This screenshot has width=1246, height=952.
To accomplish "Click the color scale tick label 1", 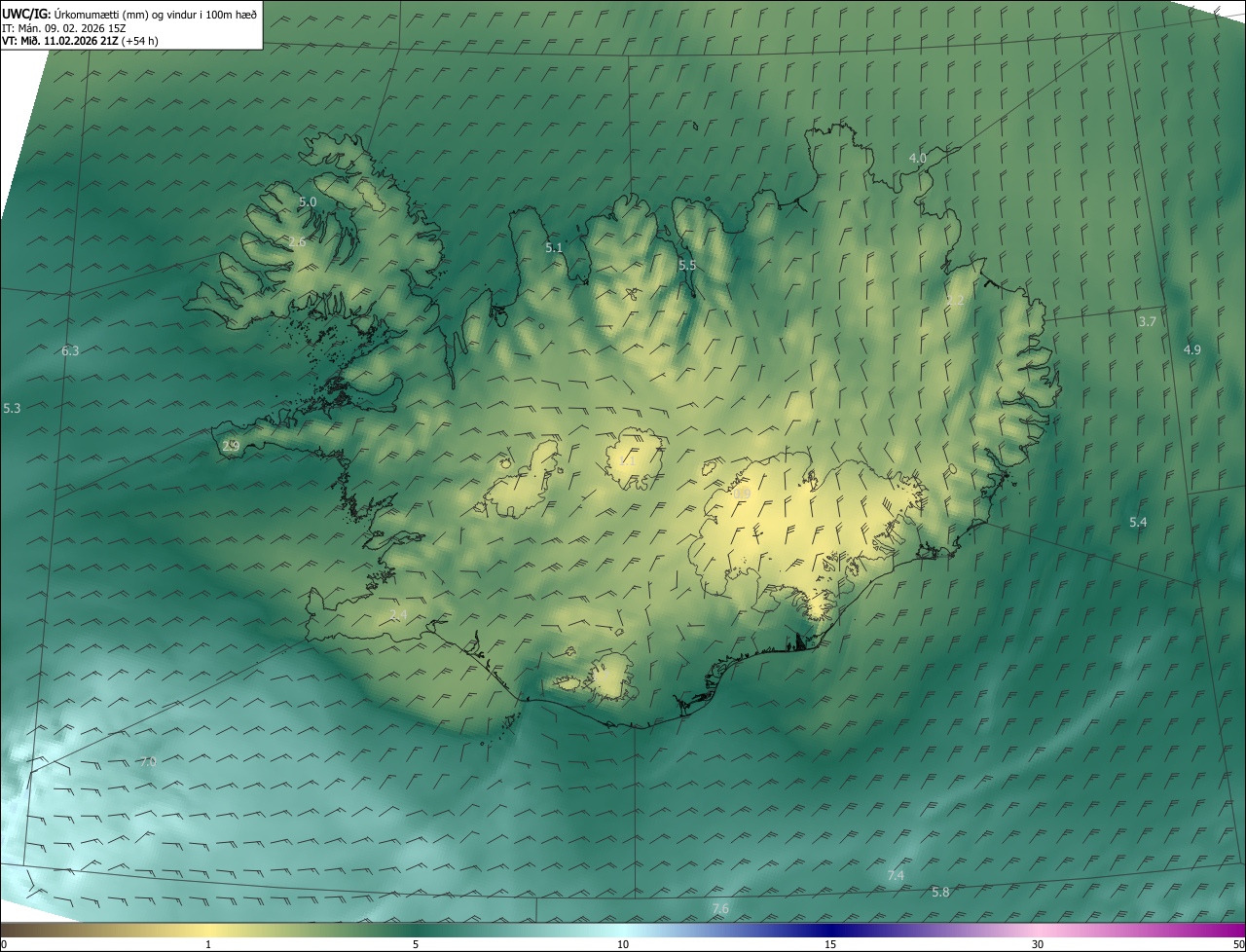I will [x=208, y=944].
